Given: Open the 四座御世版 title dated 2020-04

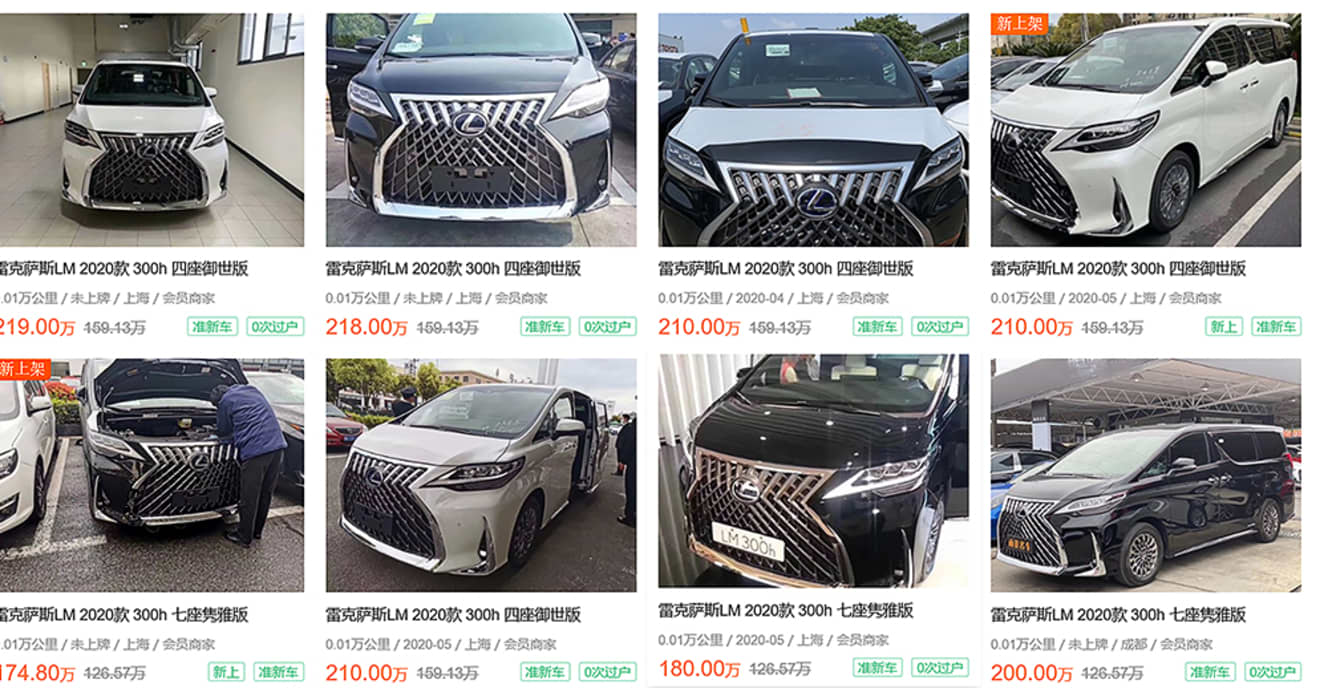Looking at the screenshot, I should (785, 268).
